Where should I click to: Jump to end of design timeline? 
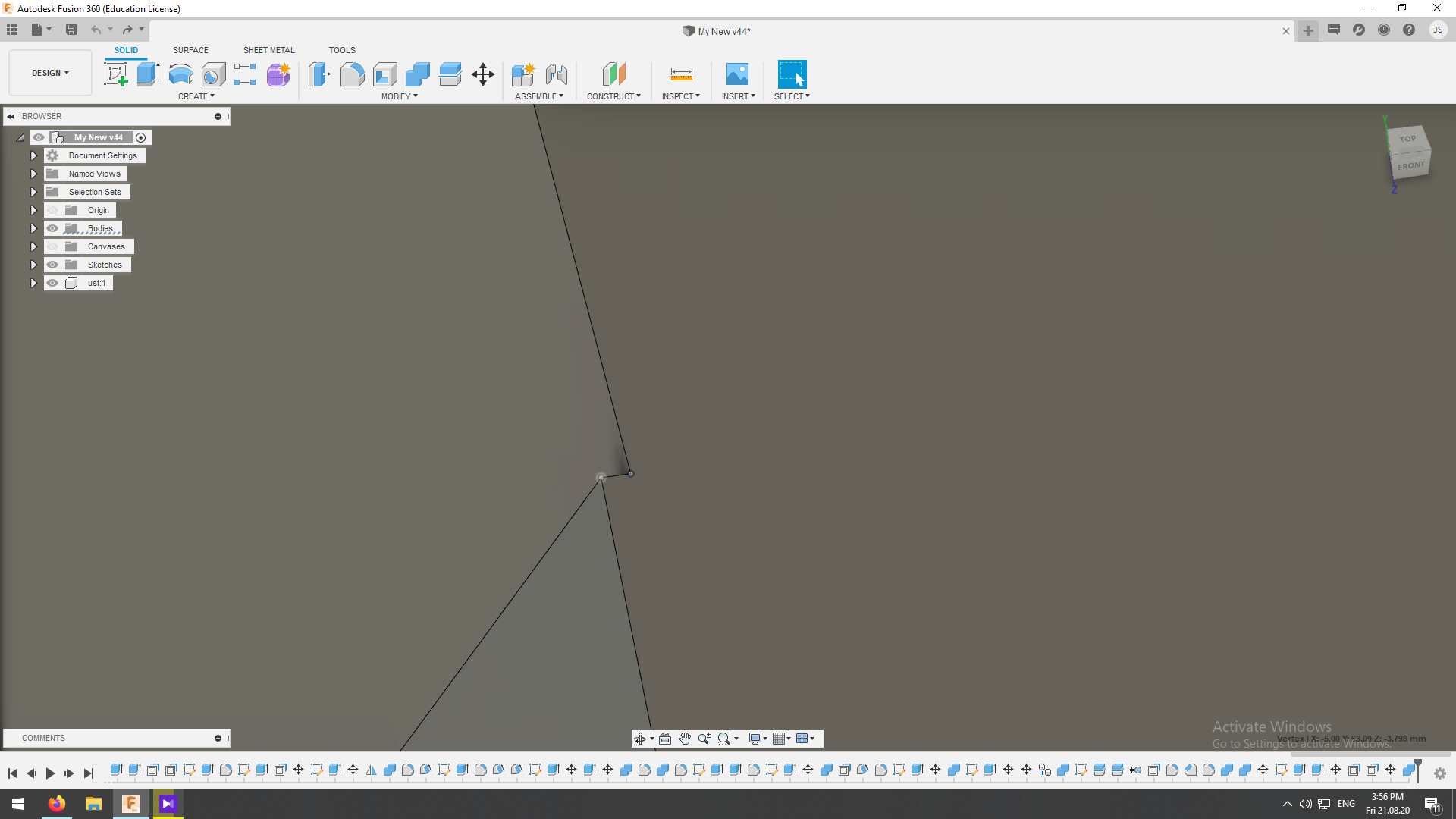pyautogui.click(x=89, y=773)
